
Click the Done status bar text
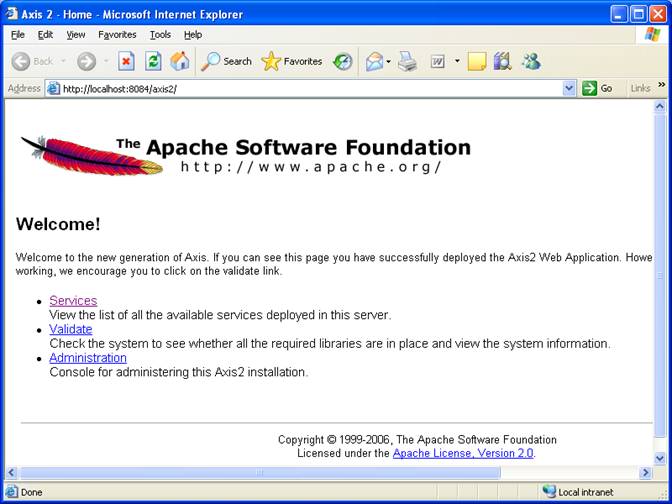coord(32,492)
